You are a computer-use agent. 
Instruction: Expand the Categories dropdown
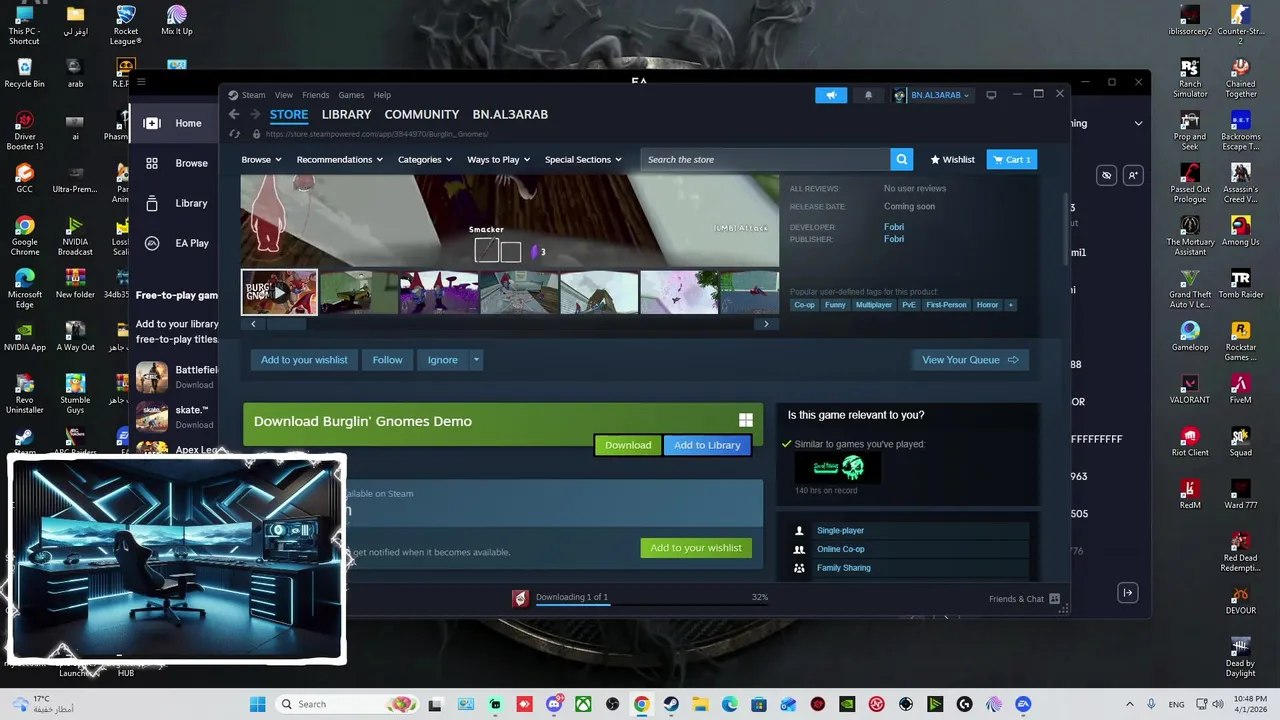pos(425,160)
